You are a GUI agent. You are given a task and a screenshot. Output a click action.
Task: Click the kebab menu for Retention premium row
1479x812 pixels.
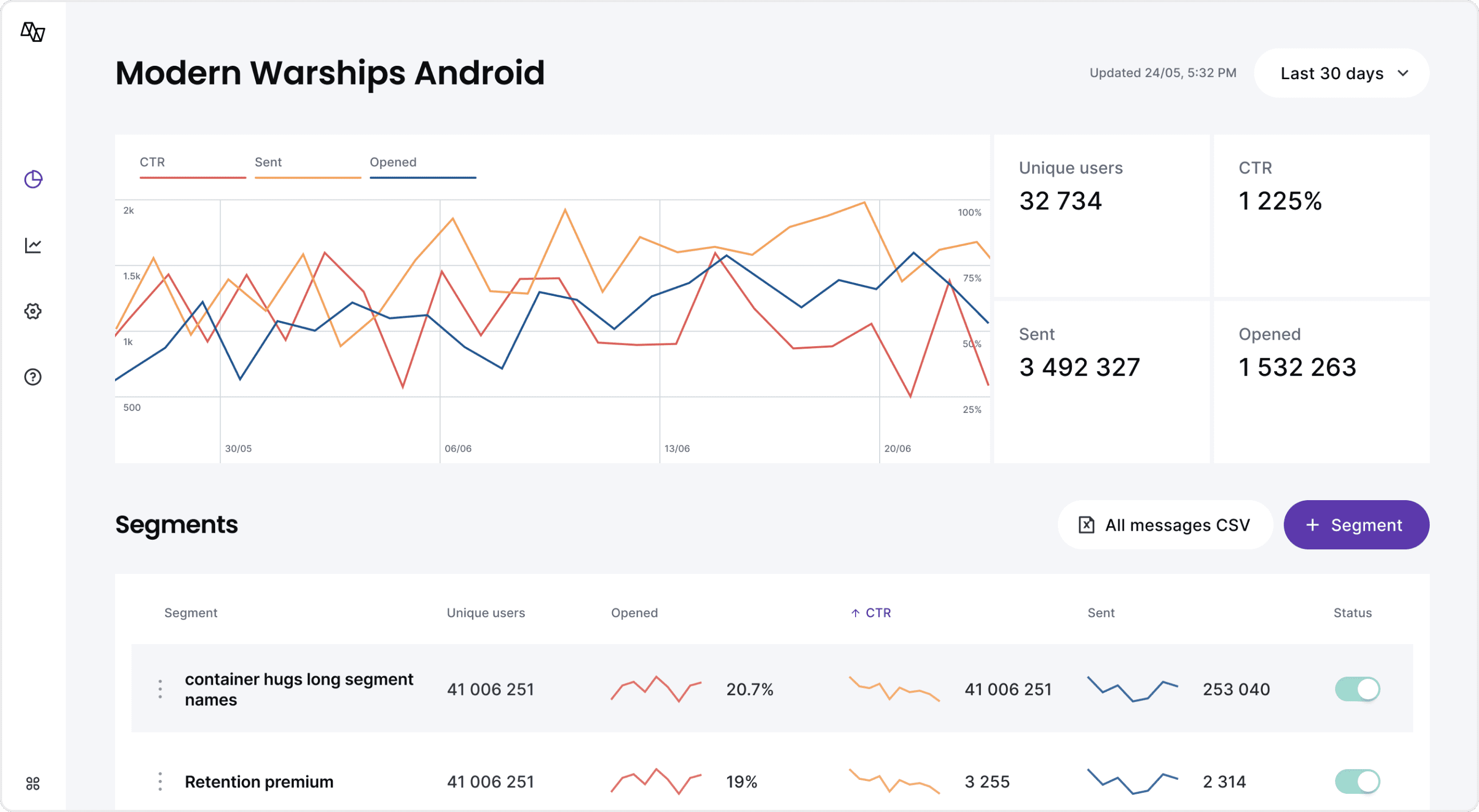tap(160, 782)
